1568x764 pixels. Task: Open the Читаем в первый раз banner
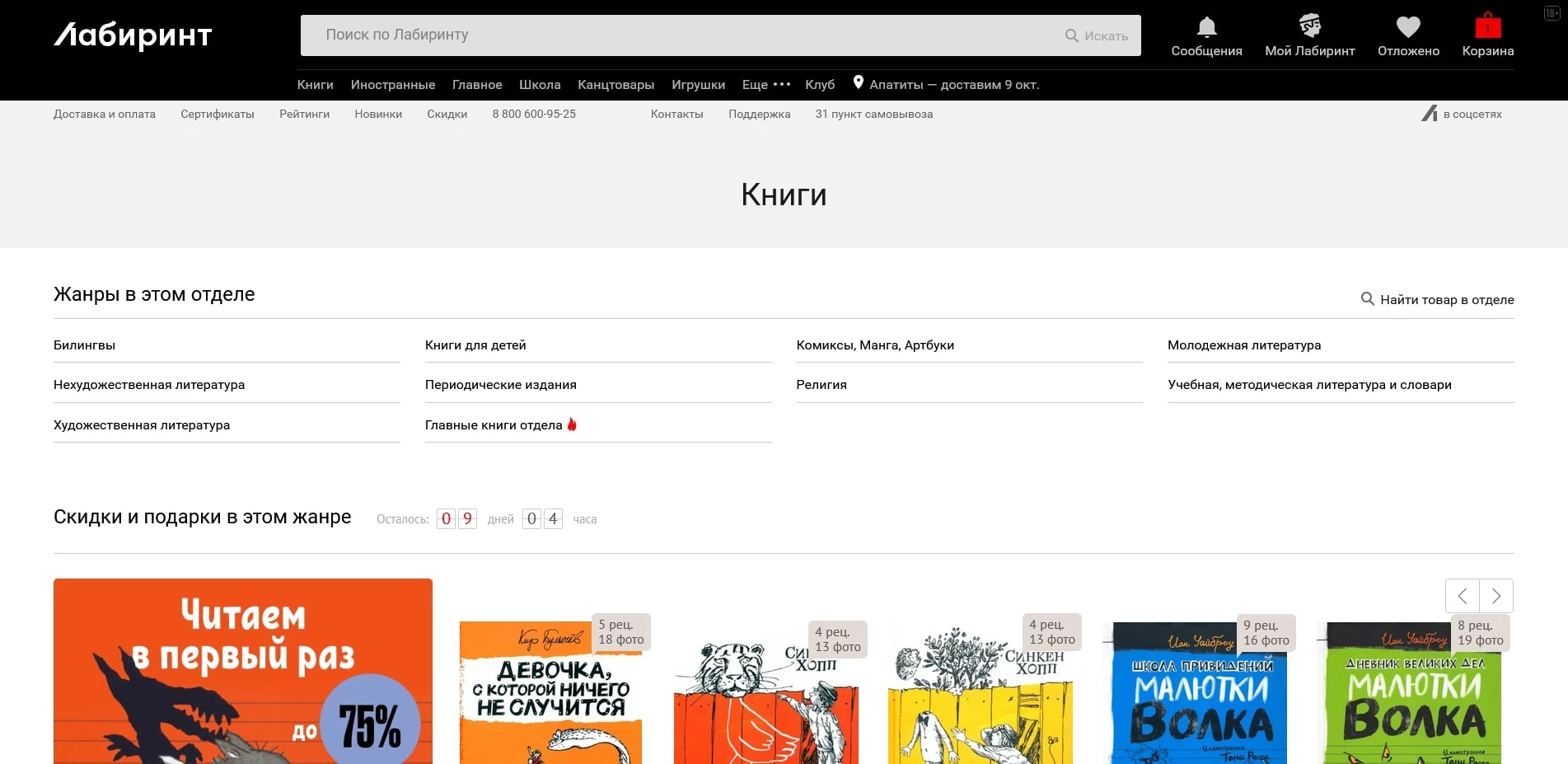tap(243, 672)
